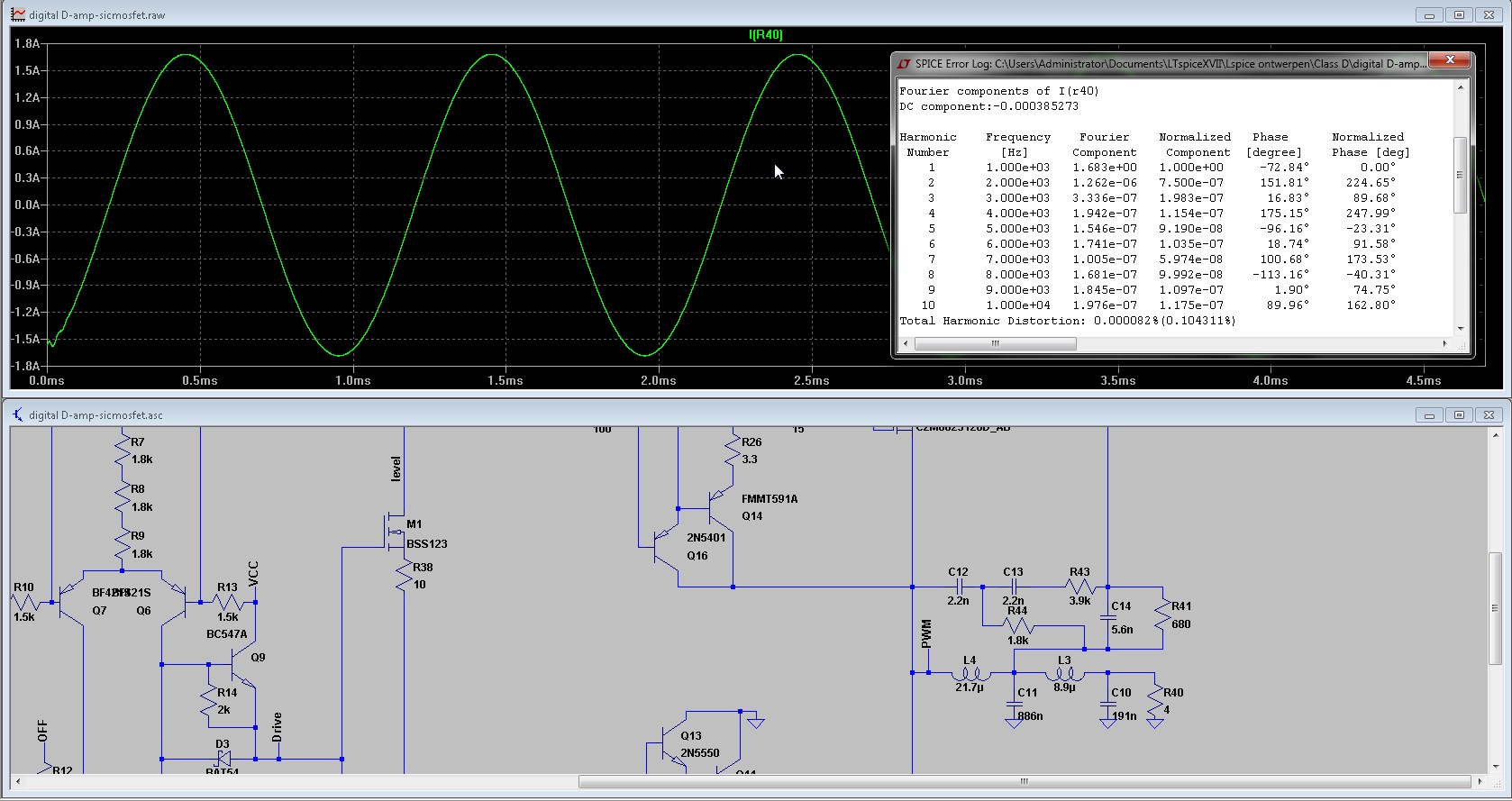Image resolution: width=1512 pixels, height=801 pixels.
Task: Click the schematic horizontal scrollbar thumb
Action: pyautogui.click(x=1024, y=781)
